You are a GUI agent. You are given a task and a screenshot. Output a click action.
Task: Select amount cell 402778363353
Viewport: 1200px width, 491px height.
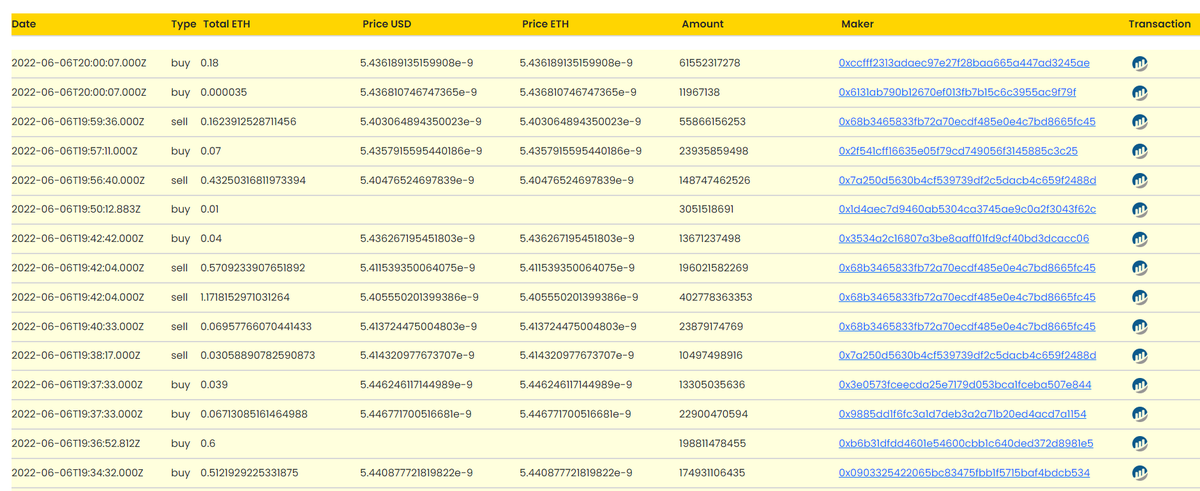click(x=716, y=297)
